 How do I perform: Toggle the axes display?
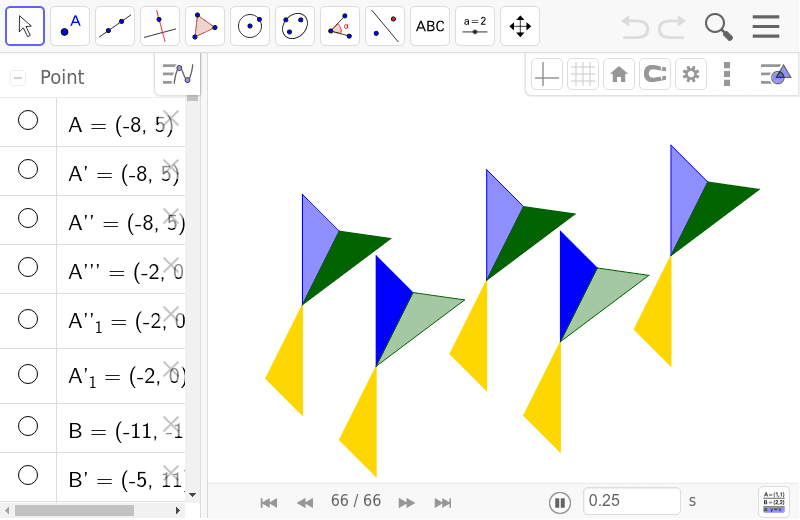(546, 75)
